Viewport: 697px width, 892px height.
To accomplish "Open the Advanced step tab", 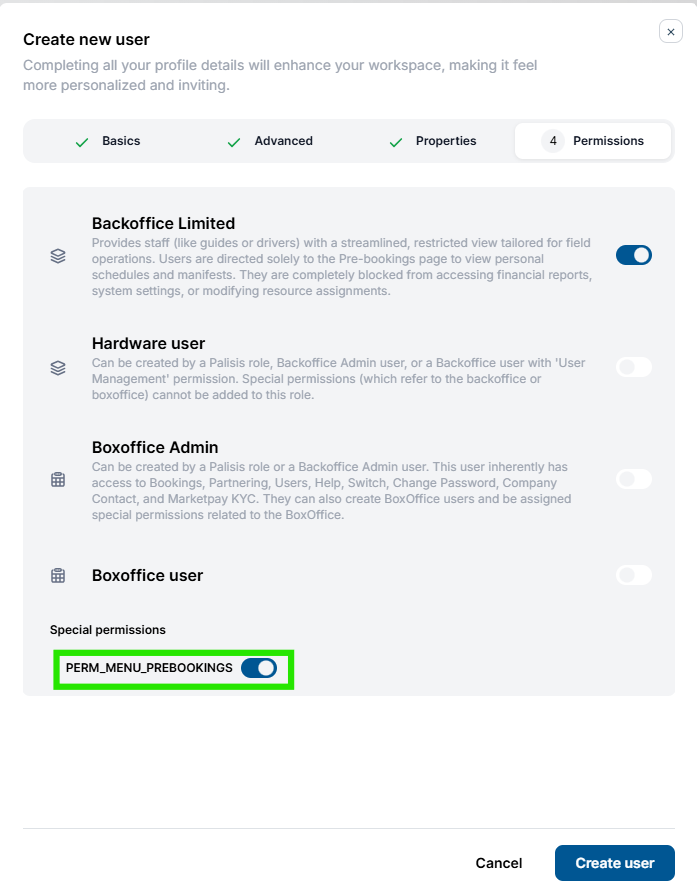I will click(270, 141).
